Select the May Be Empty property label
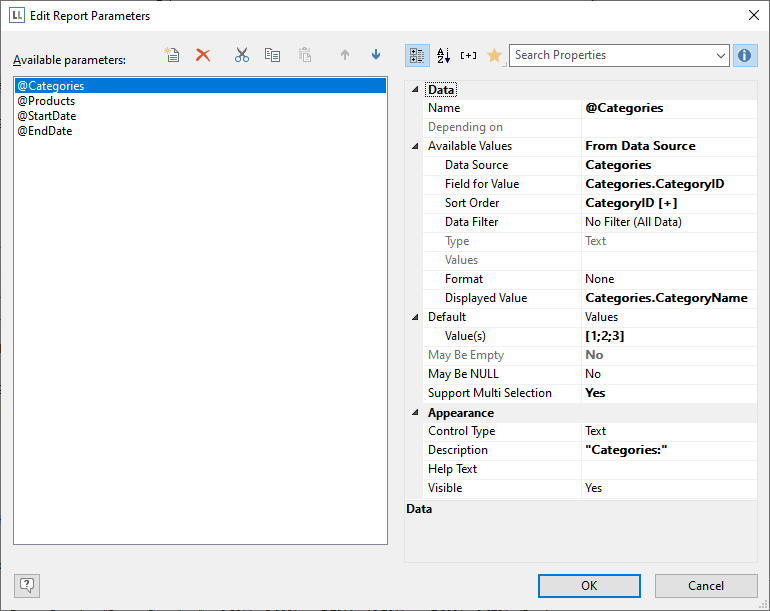 [466, 355]
